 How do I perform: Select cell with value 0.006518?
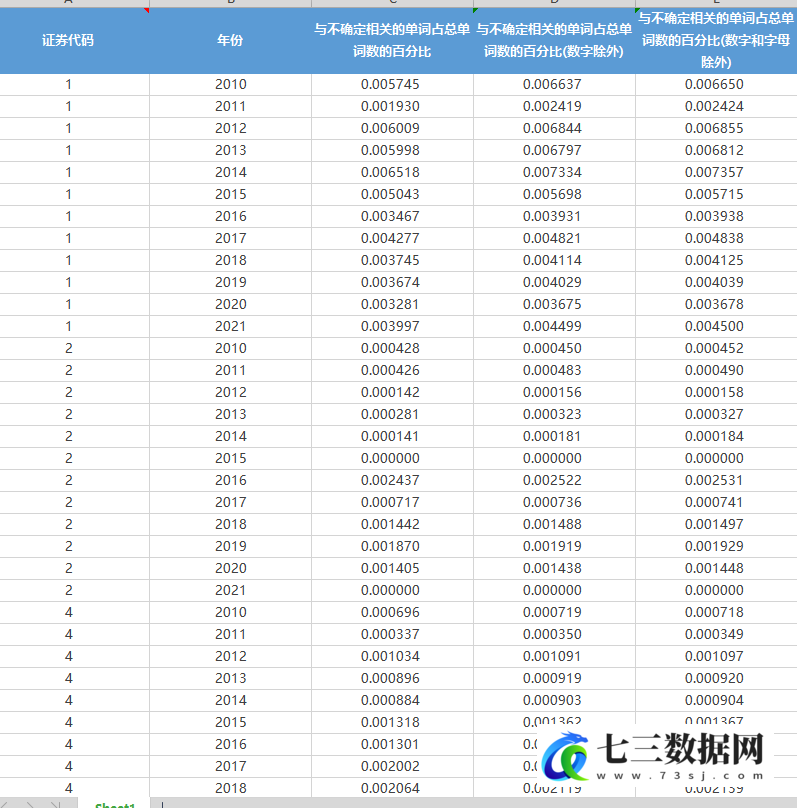[x=392, y=173]
